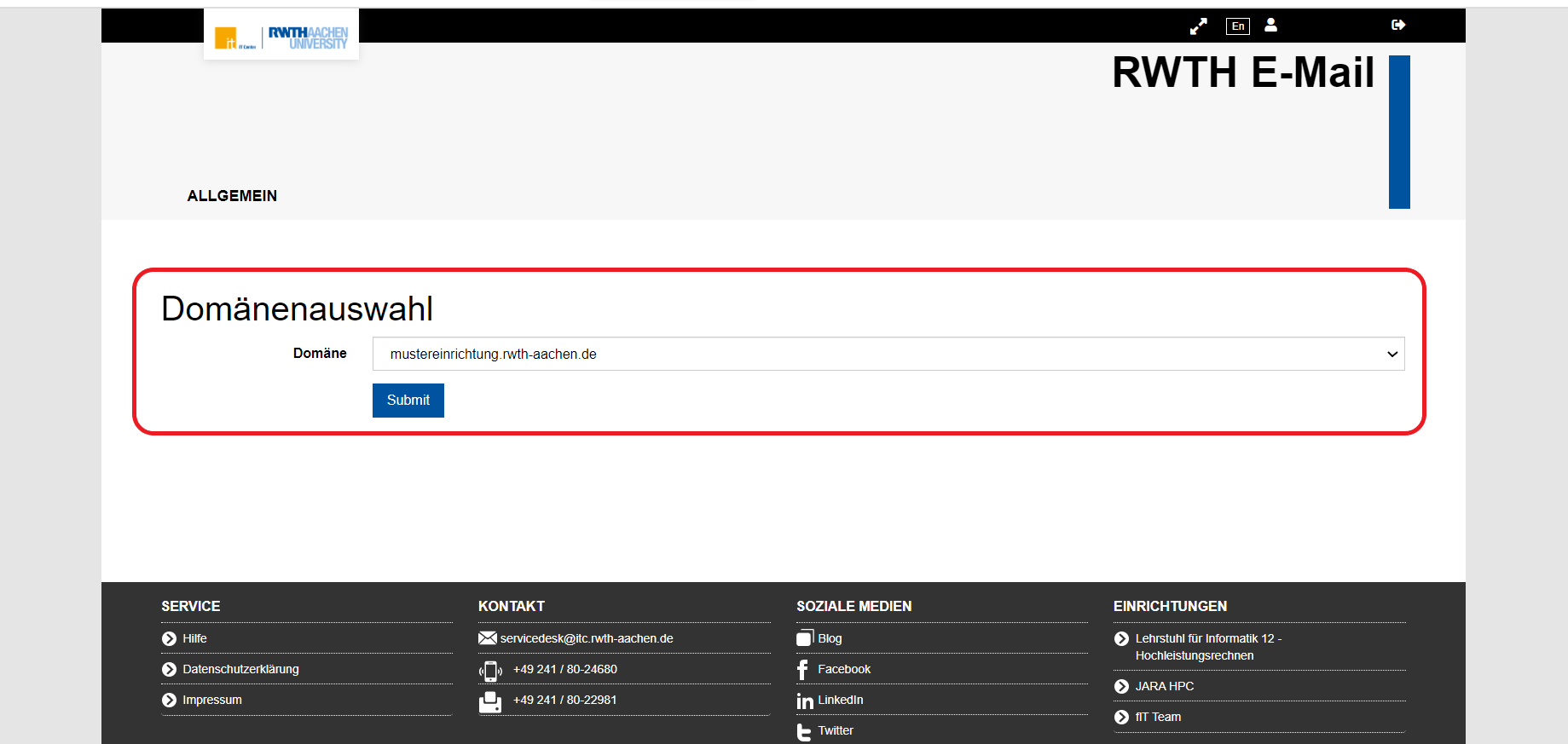
Task: Click the LinkedIn icon in footer
Action: click(804, 701)
